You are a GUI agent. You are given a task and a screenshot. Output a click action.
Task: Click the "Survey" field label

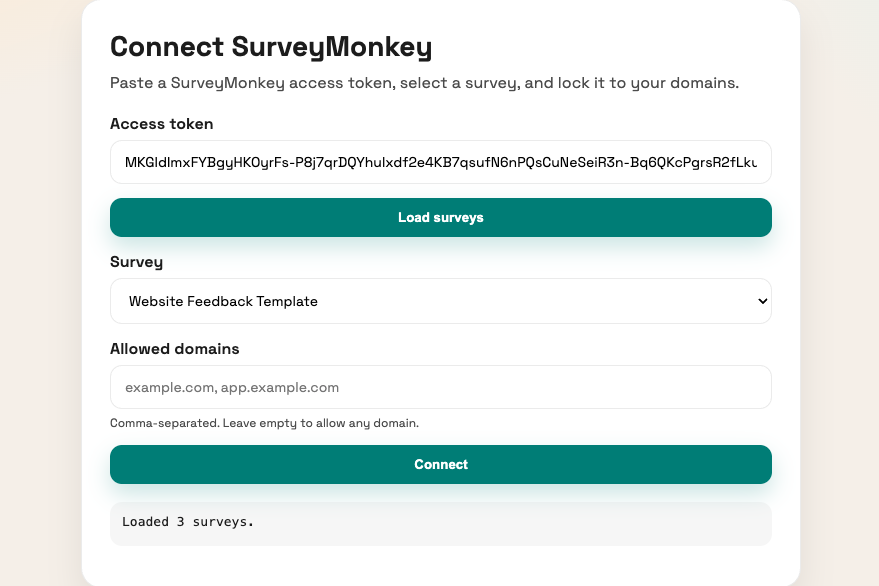pyautogui.click(x=137, y=262)
